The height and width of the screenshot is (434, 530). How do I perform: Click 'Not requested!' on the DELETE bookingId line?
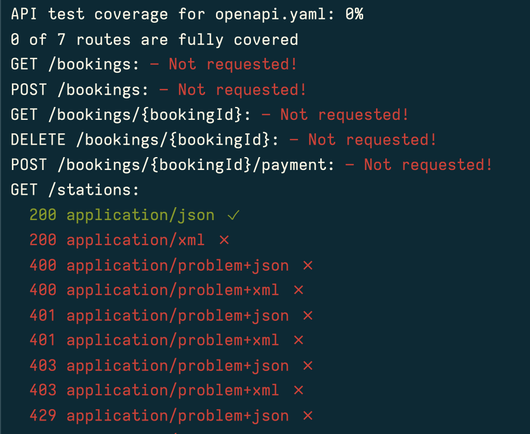tap(372, 140)
